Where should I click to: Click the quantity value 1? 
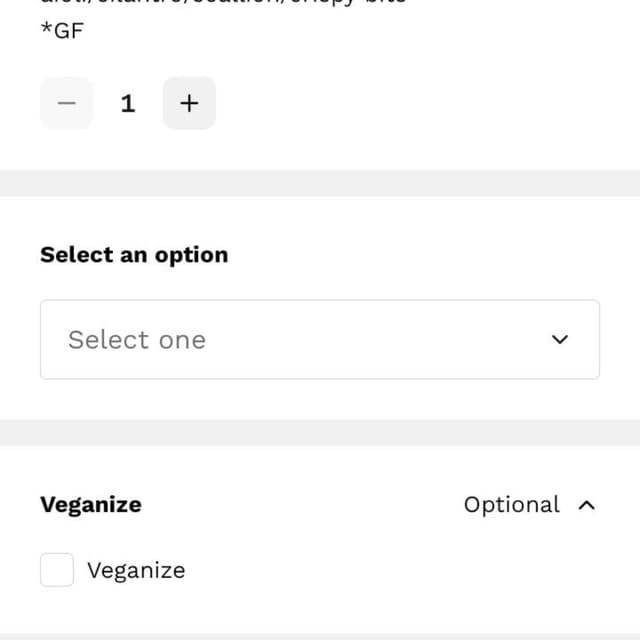tap(128, 103)
